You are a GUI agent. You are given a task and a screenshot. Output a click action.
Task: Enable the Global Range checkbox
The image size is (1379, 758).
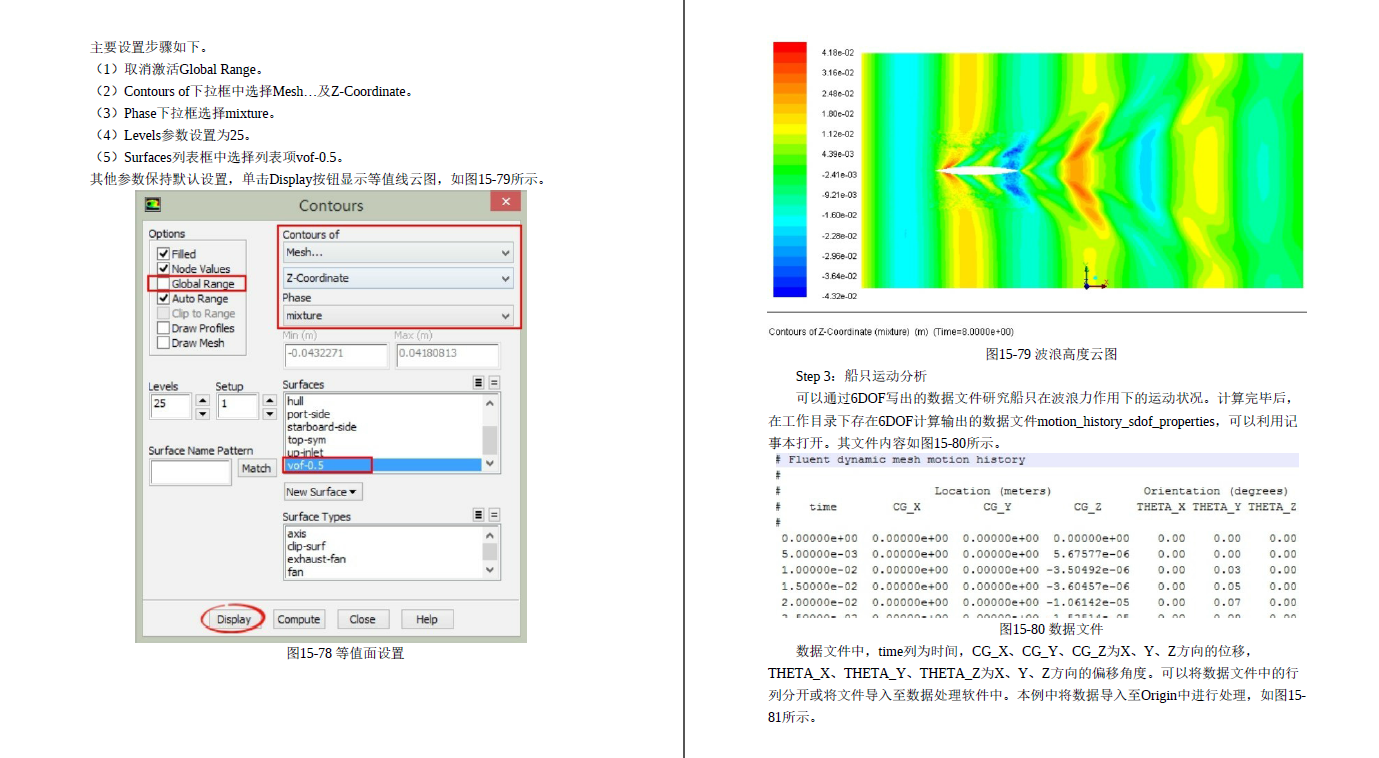coord(162,283)
